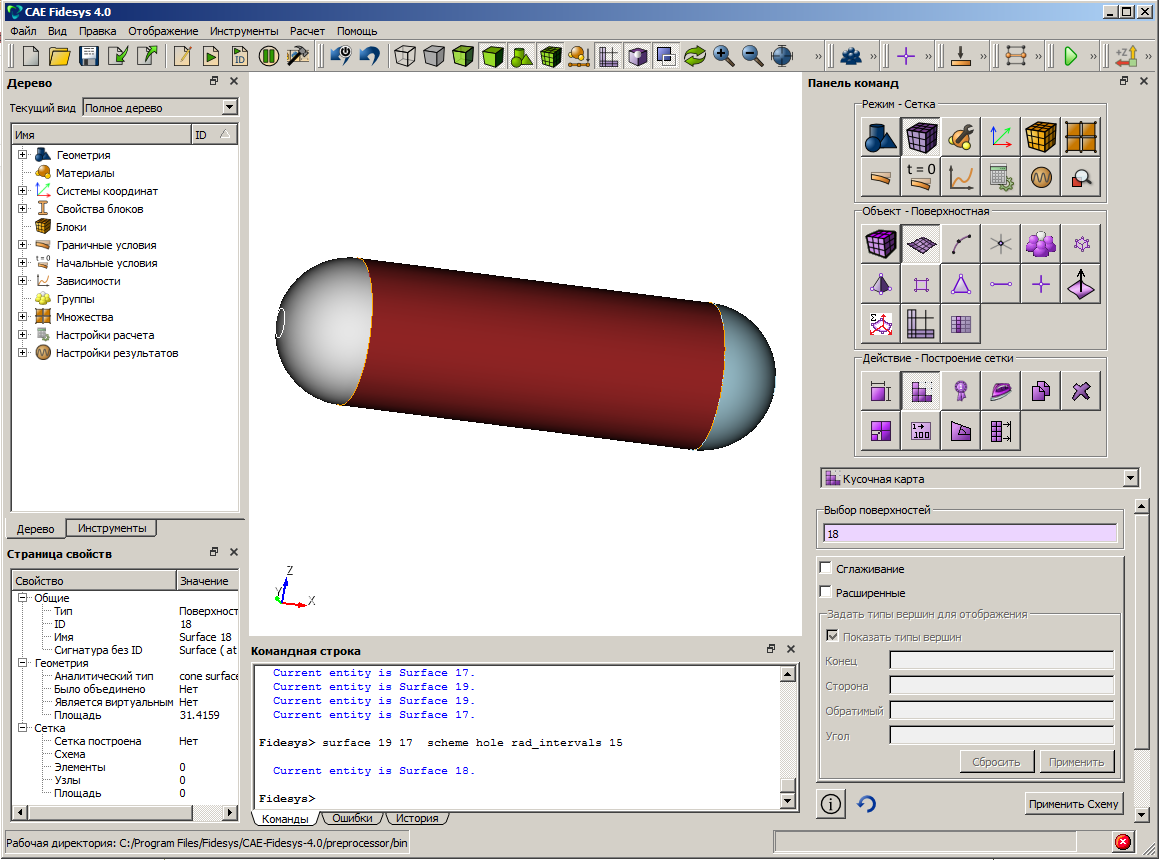The height and width of the screenshot is (860, 1159).
Task: Expand the Системы координат tree node
Action: (22, 191)
